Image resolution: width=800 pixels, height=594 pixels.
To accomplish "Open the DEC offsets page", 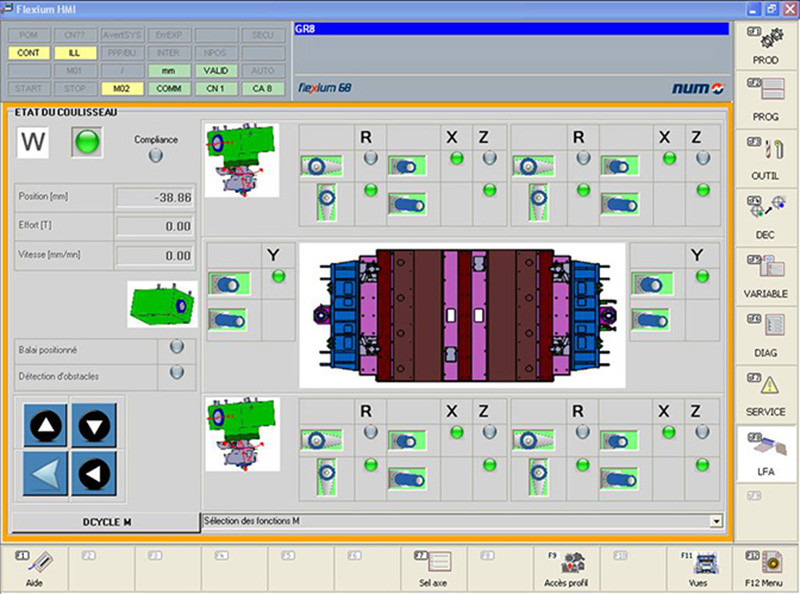I will tap(765, 218).
